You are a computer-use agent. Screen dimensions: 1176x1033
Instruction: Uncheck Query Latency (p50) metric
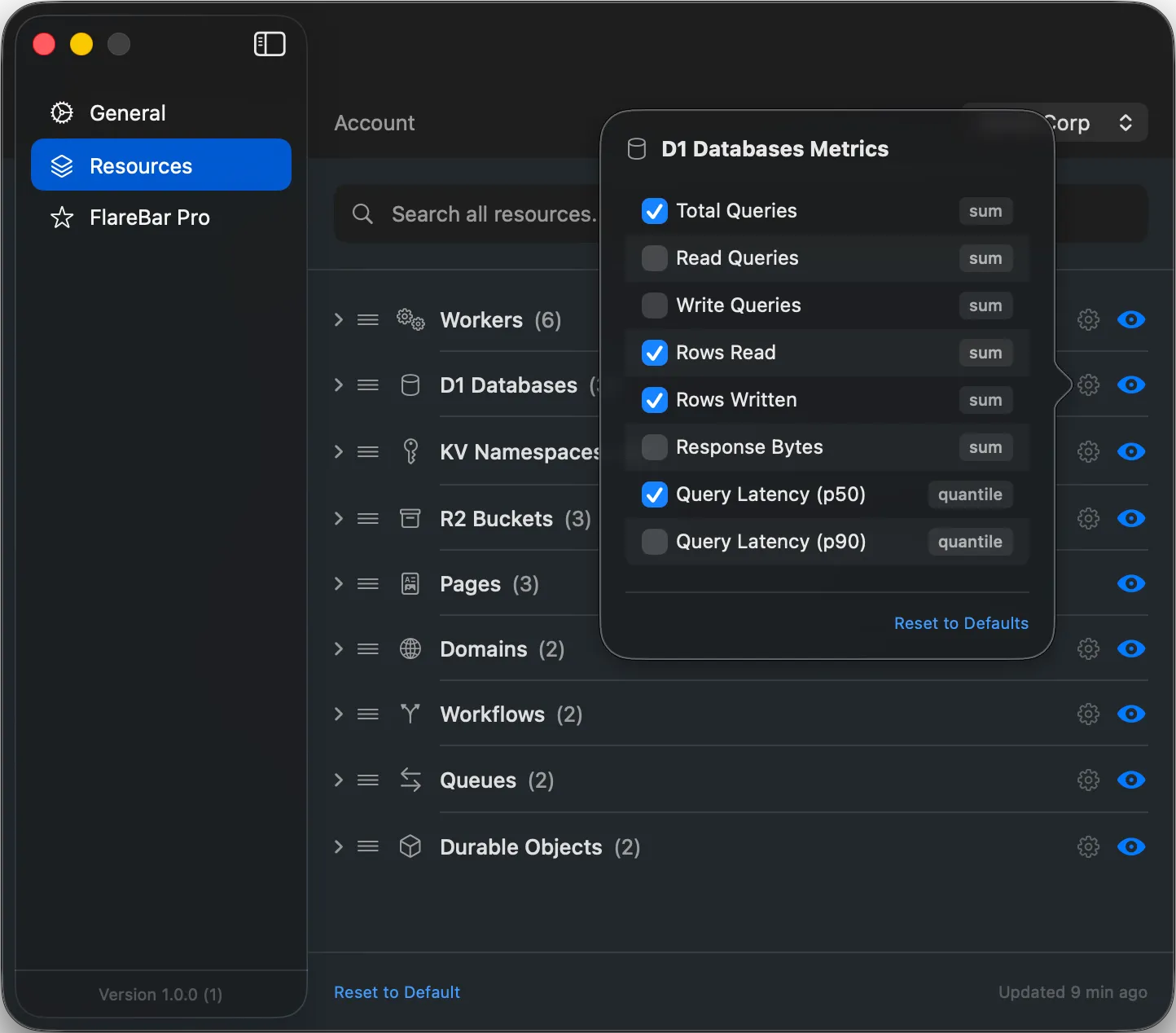pyautogui.click(x=655, y=495)
